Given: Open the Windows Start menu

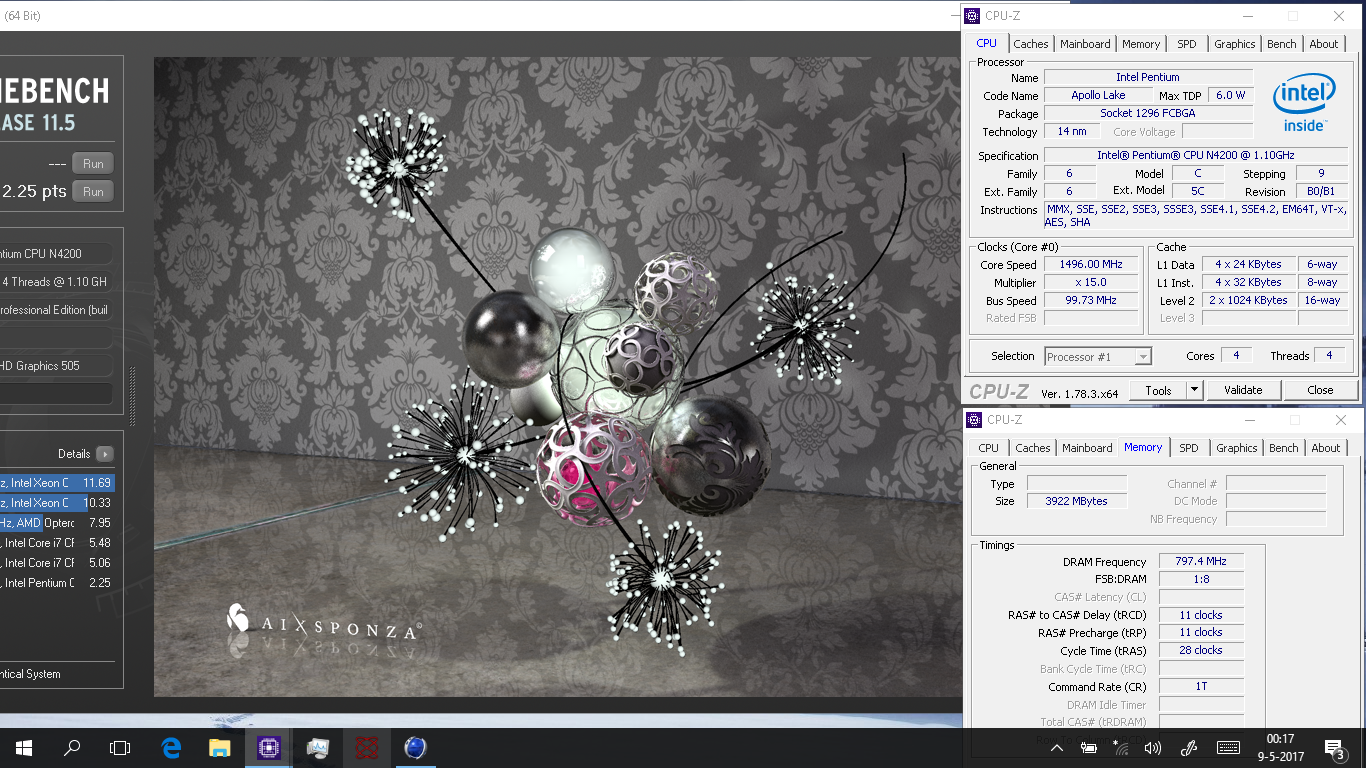Looking at the screenshot, I should pos(23,747).
